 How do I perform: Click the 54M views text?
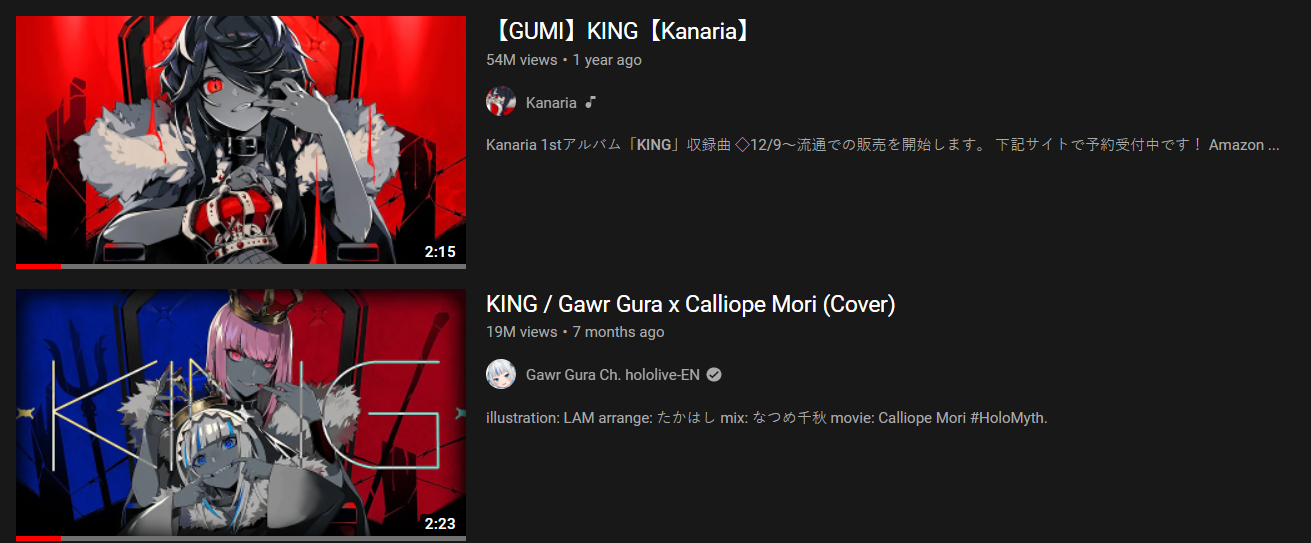point(521,60)
